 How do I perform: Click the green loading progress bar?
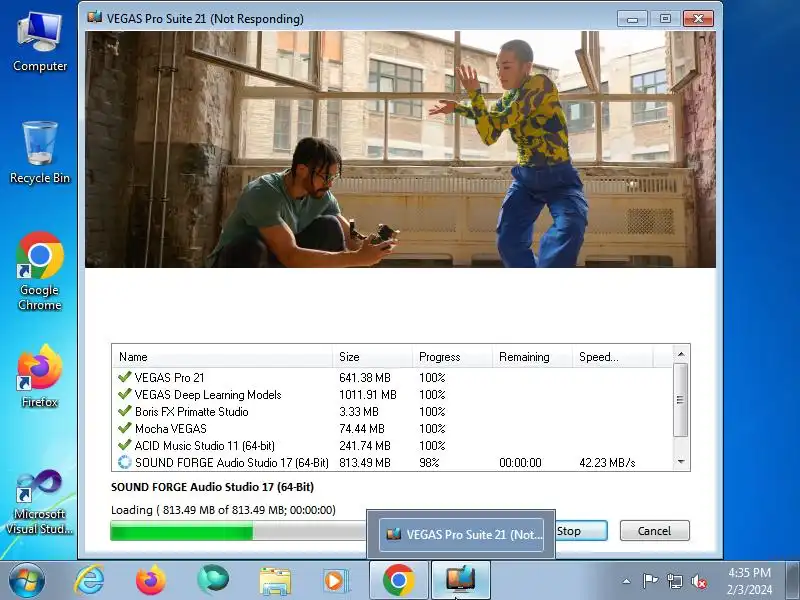[239, 531]
